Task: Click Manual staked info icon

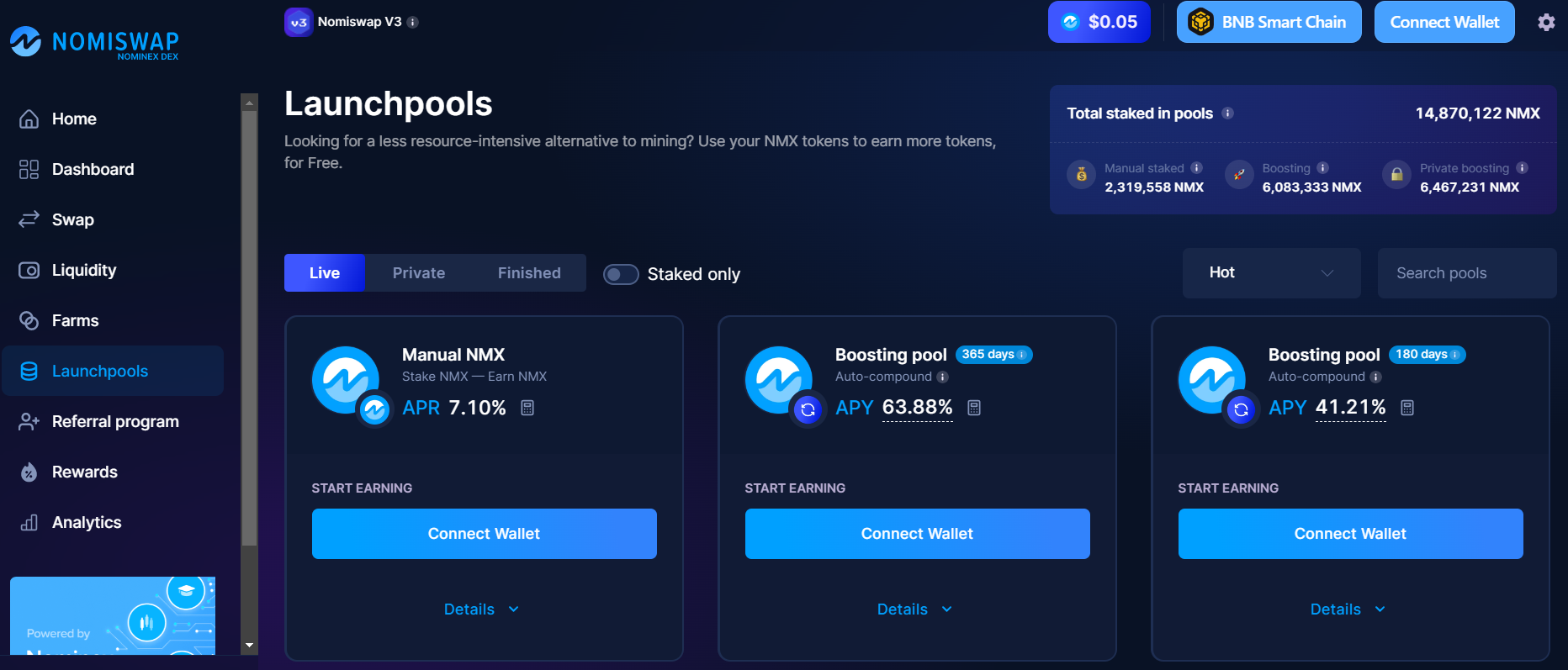Action: 1196,168
